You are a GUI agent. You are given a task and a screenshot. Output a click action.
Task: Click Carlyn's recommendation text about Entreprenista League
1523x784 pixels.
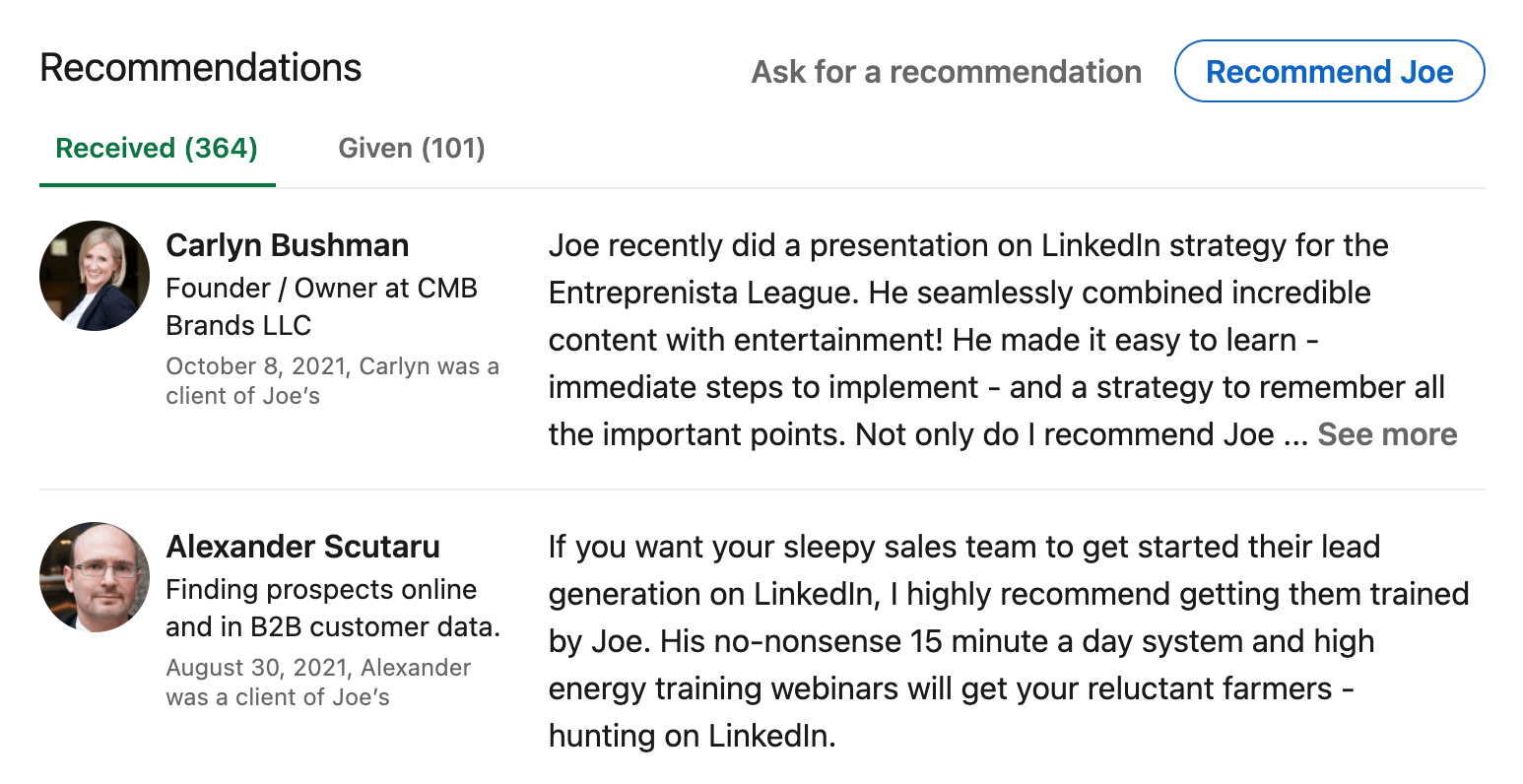[x=1002, y=340]
